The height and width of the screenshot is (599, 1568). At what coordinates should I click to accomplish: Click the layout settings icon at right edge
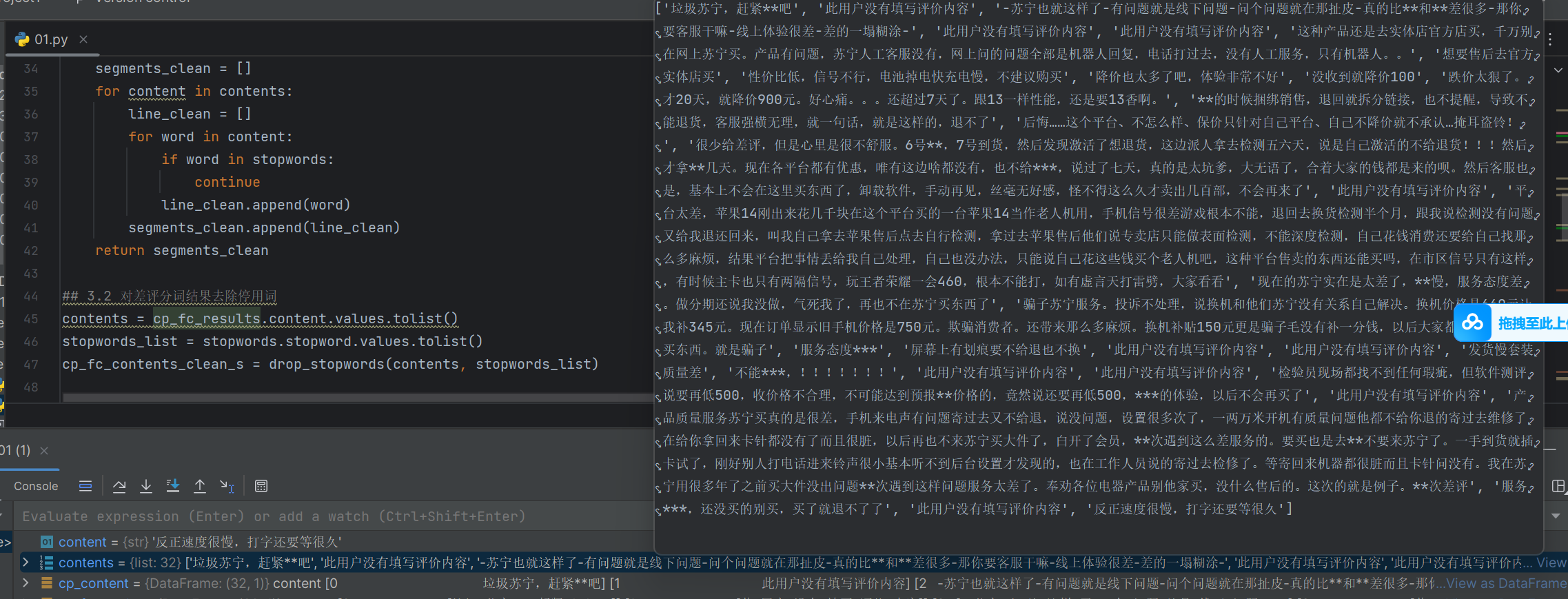[1558, 486]
